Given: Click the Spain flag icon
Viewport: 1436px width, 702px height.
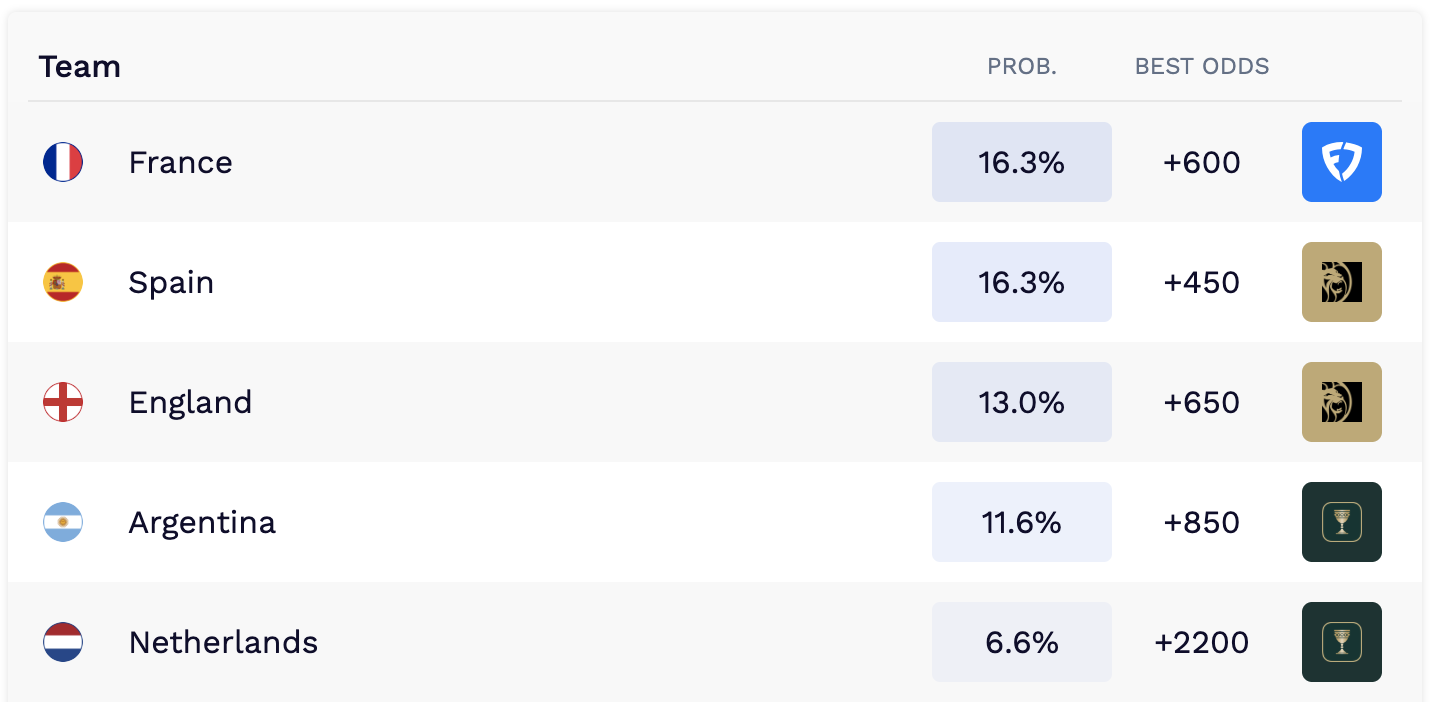Looking at the screenshot, I should (63, 282).
